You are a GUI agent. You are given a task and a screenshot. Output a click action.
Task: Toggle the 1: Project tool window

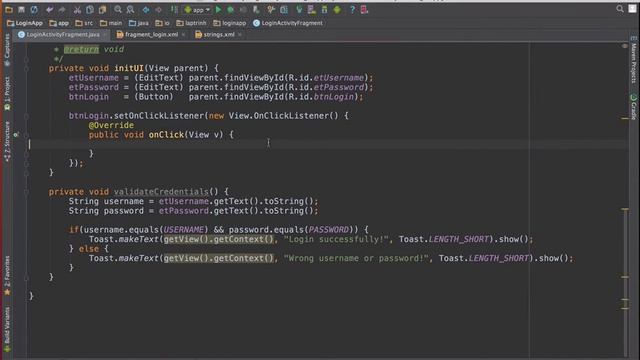(x=7, y=93)
